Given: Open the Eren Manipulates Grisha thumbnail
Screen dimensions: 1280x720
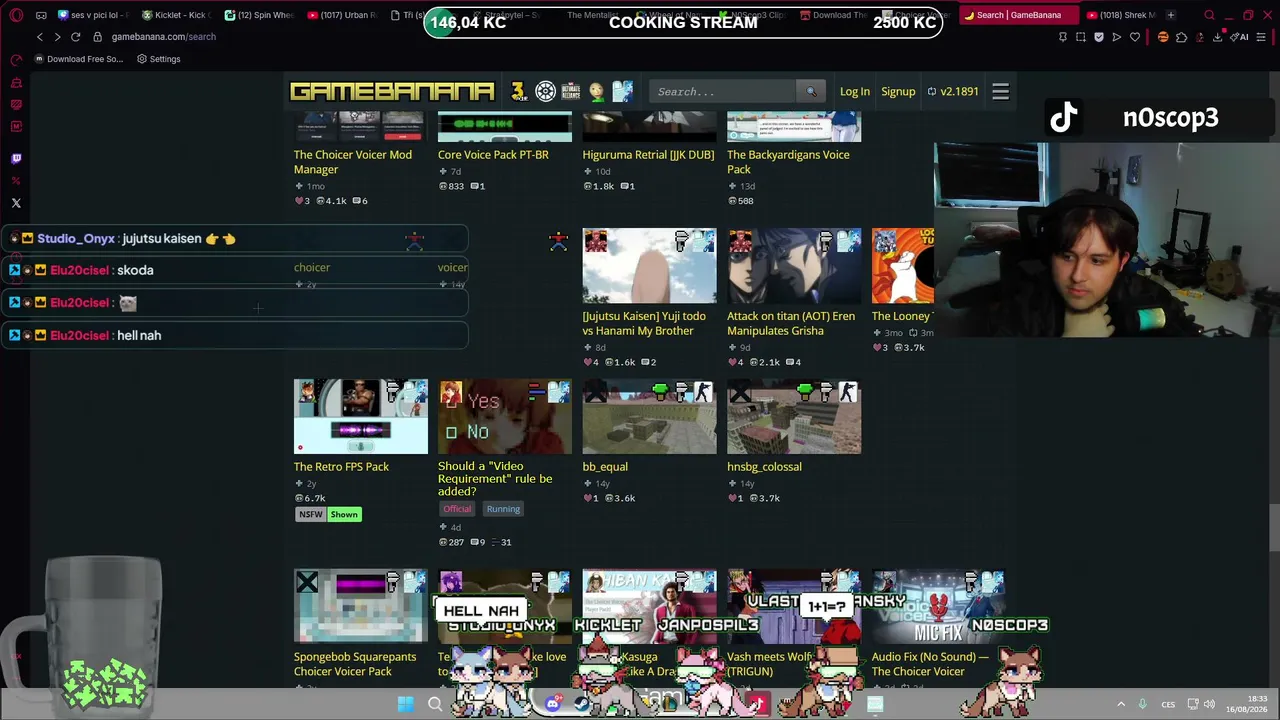Looking at the screenshot, I should 794,266.
